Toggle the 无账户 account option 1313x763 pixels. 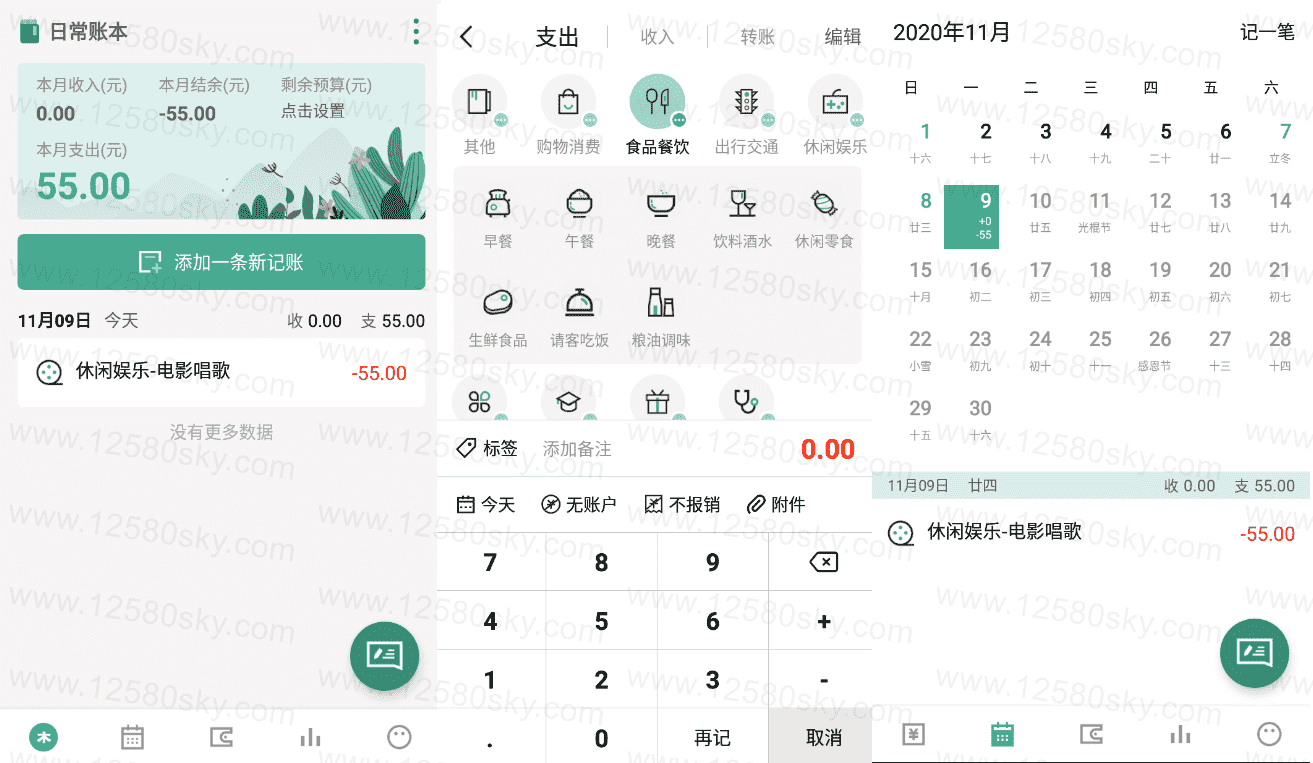click(x=578, y=504)
